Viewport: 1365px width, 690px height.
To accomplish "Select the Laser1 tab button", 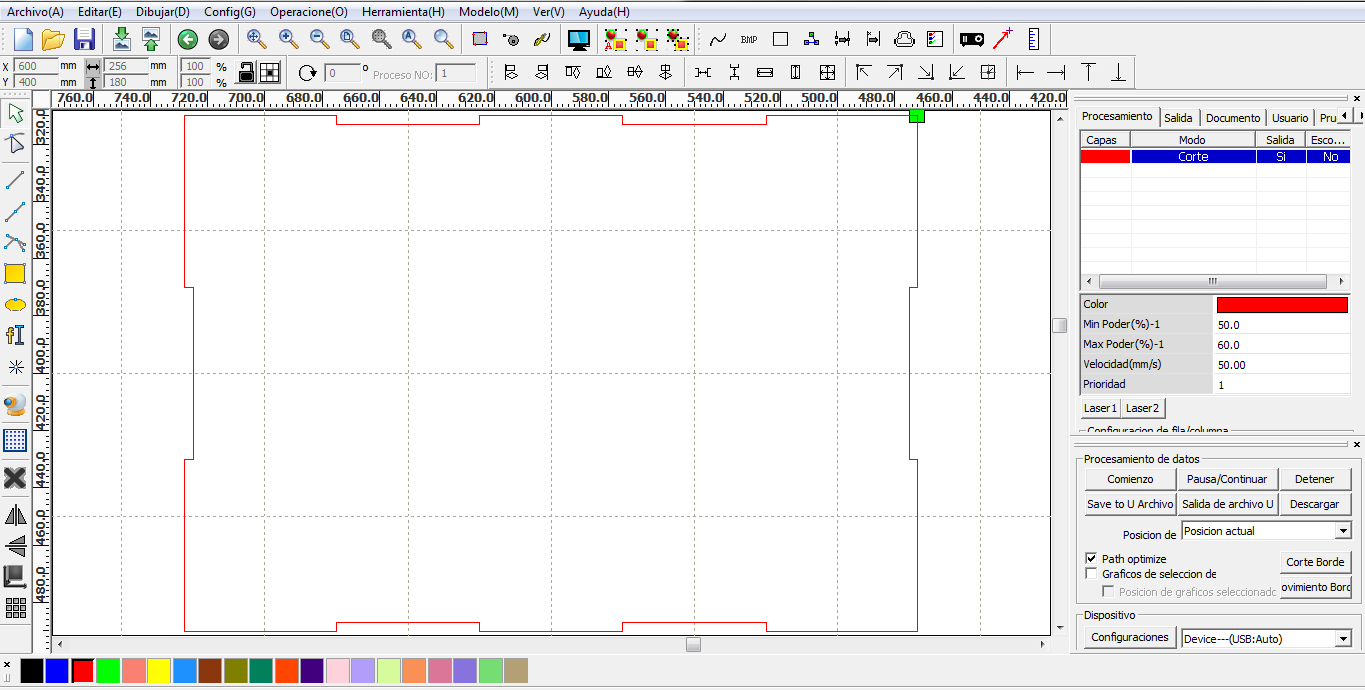I will [x=1100, y=408].
